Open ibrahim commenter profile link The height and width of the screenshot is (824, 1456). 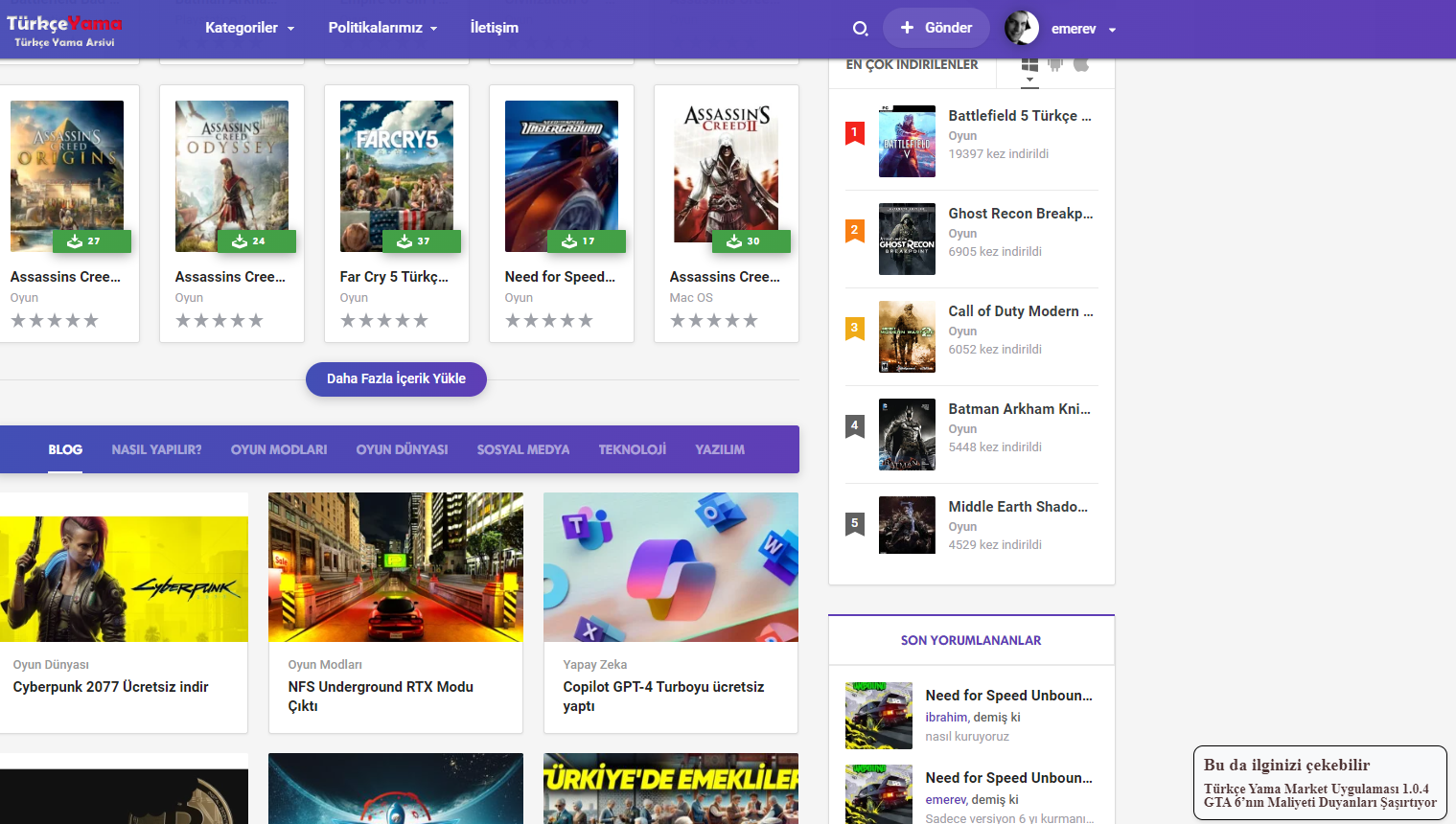[x=946, y=717]
